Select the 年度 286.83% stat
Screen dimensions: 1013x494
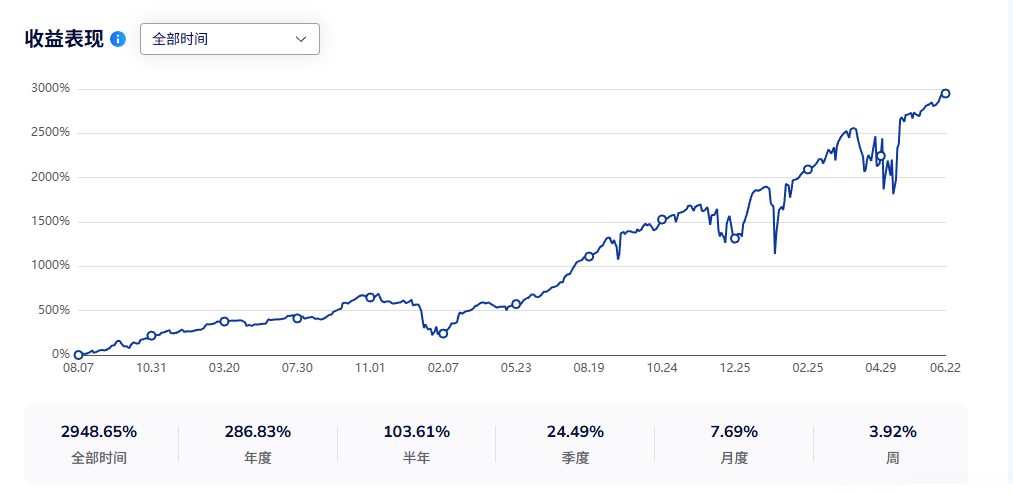258,444
